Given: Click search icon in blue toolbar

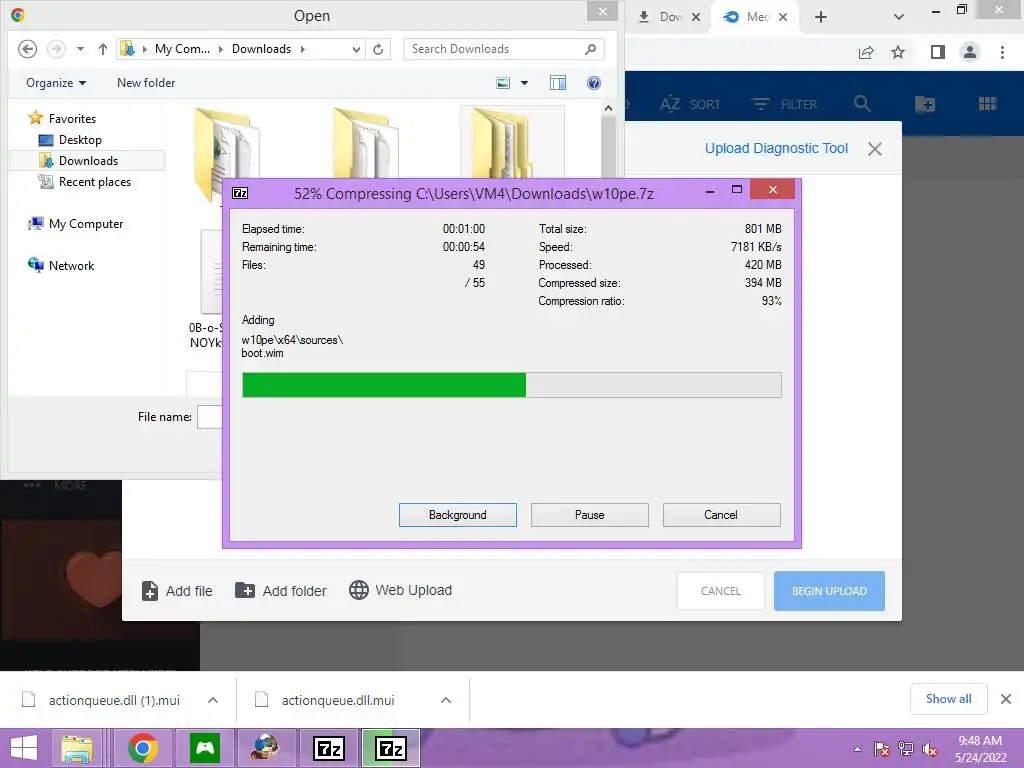Looking at the screenshot, I should tap(862, 104).
